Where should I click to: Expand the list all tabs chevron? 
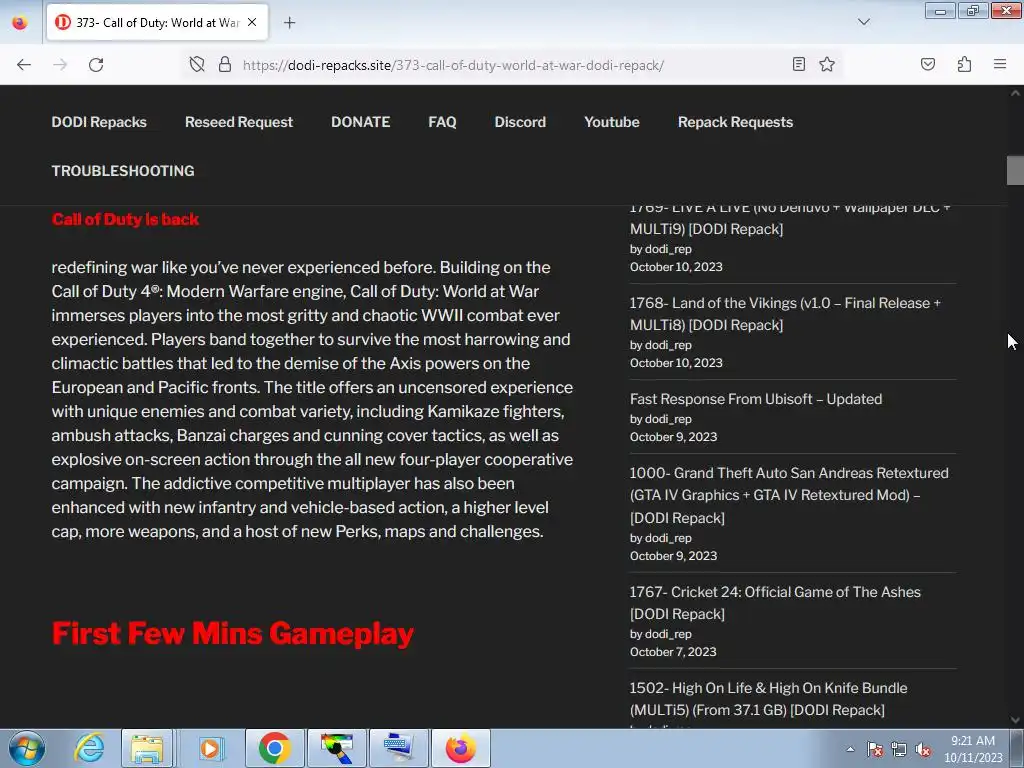coord(864,22)
